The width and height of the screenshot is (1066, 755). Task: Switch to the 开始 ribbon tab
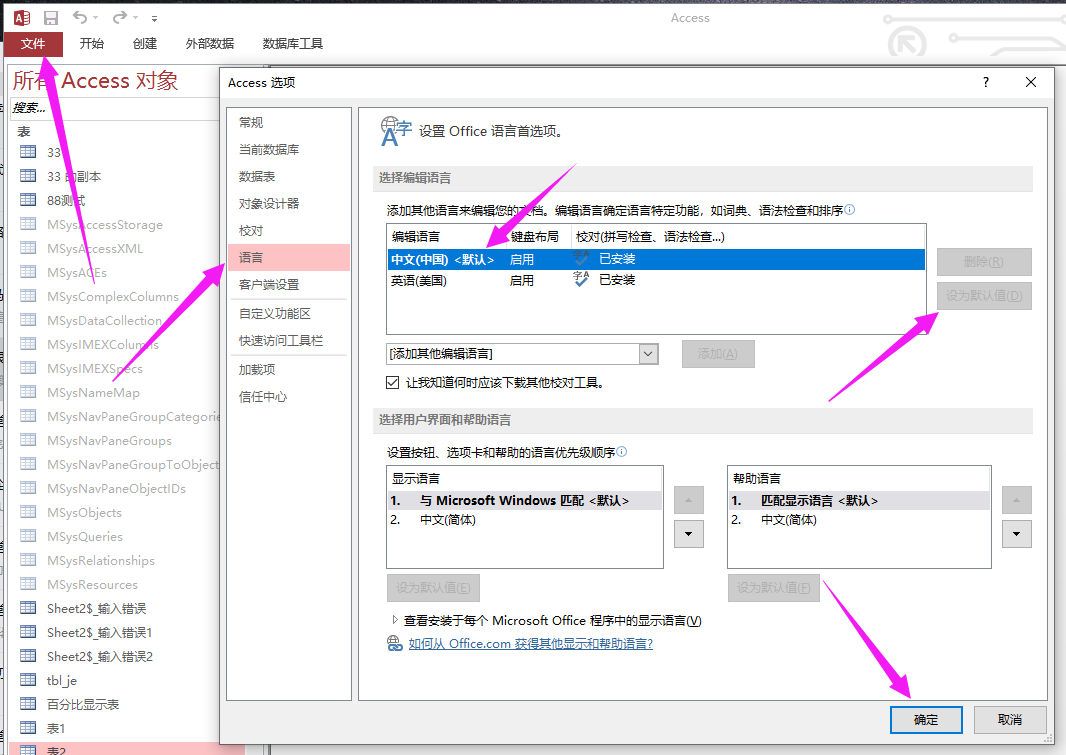(91, 44)
